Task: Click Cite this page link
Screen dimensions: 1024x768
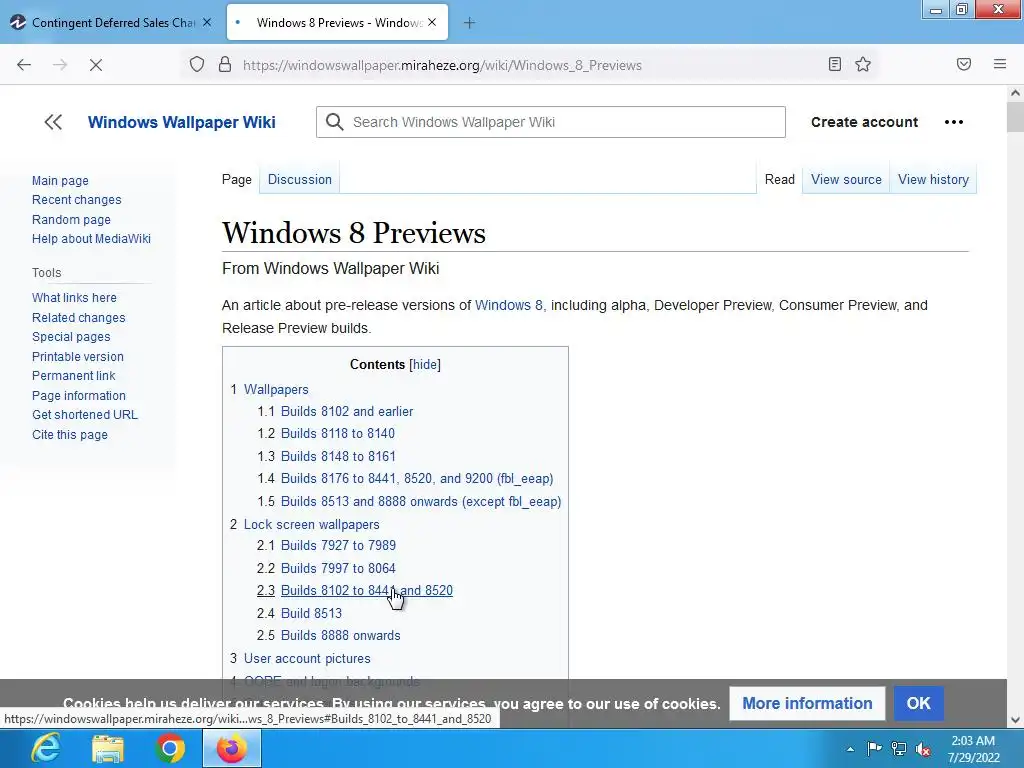Action: click(70, 435)
